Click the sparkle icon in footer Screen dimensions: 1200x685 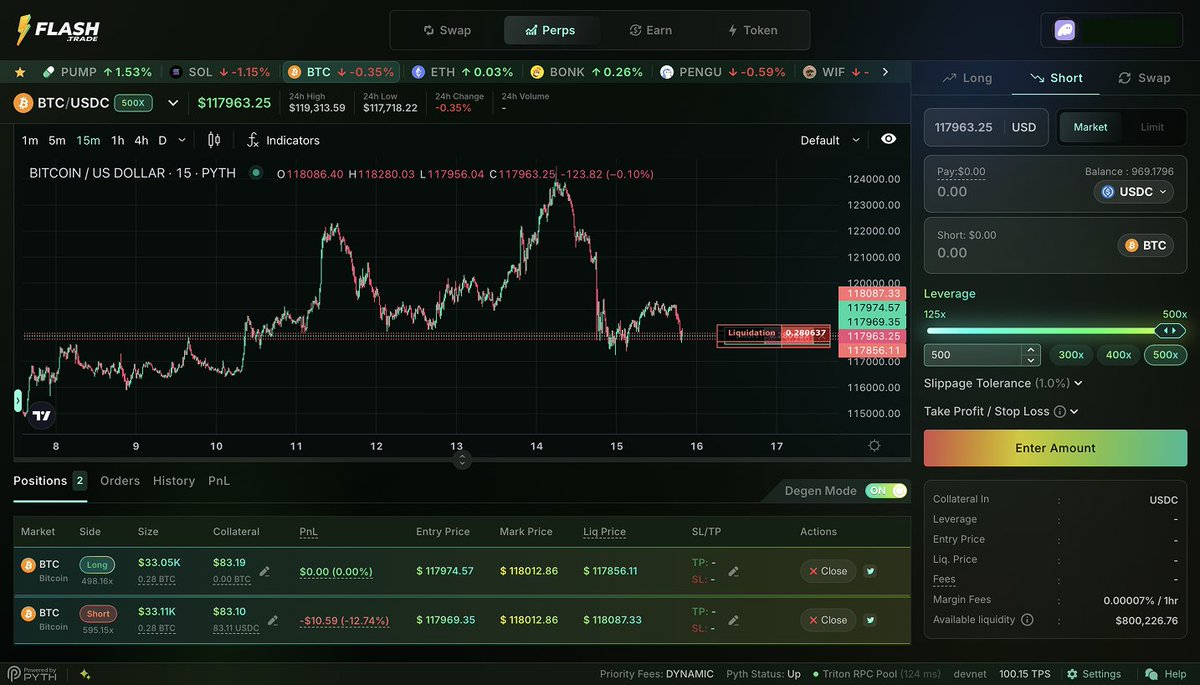[86, 674]
